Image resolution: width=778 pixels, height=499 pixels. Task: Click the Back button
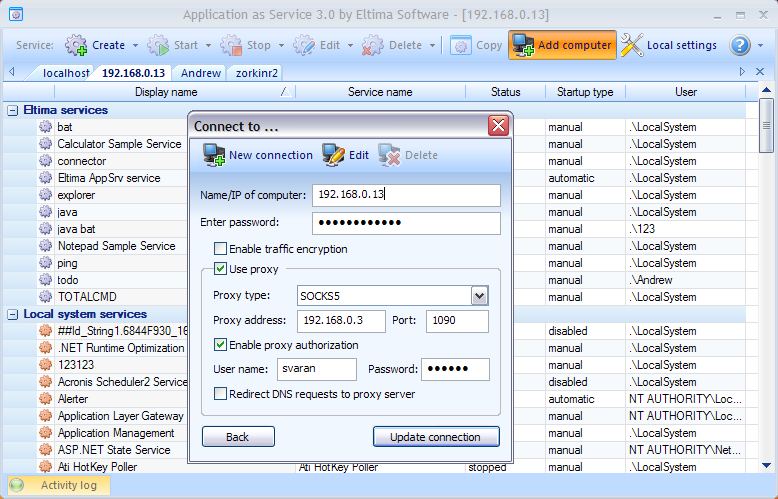(x=238, y=437)
